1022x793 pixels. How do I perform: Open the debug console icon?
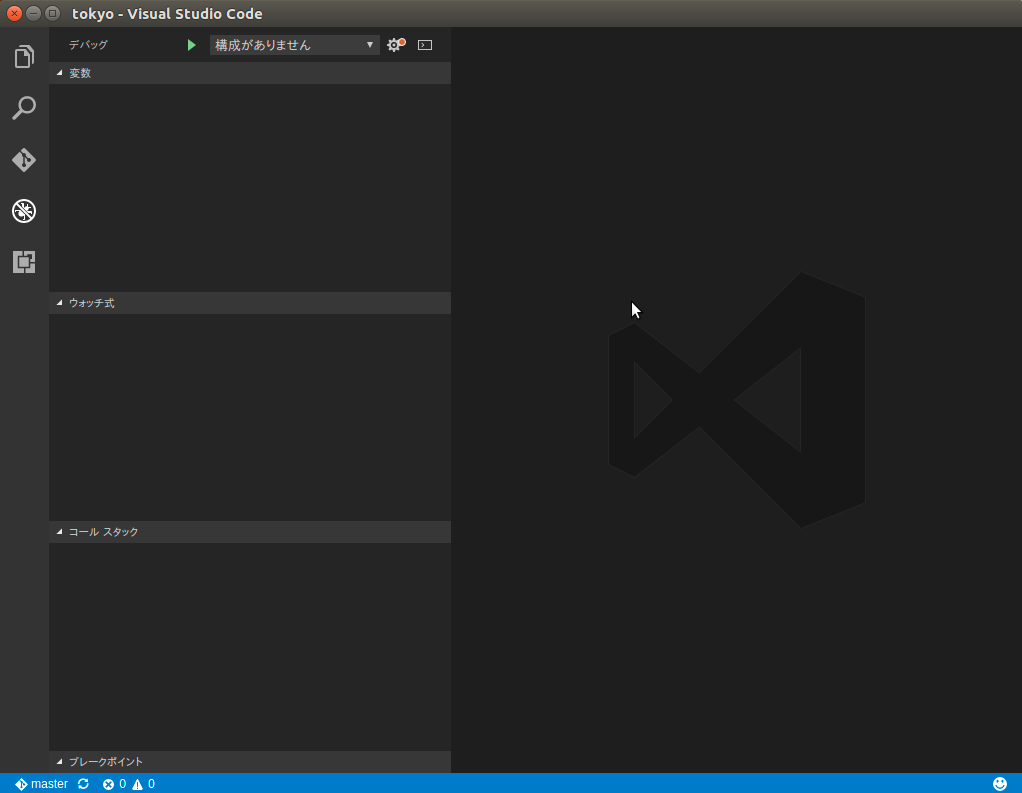pos(425,45)
